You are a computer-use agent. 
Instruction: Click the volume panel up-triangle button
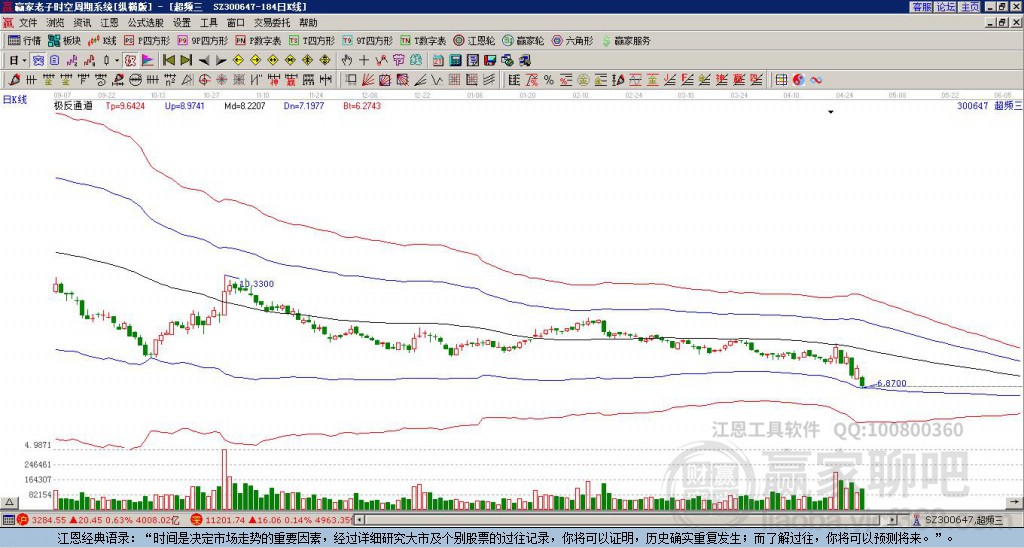click(9, 502)
